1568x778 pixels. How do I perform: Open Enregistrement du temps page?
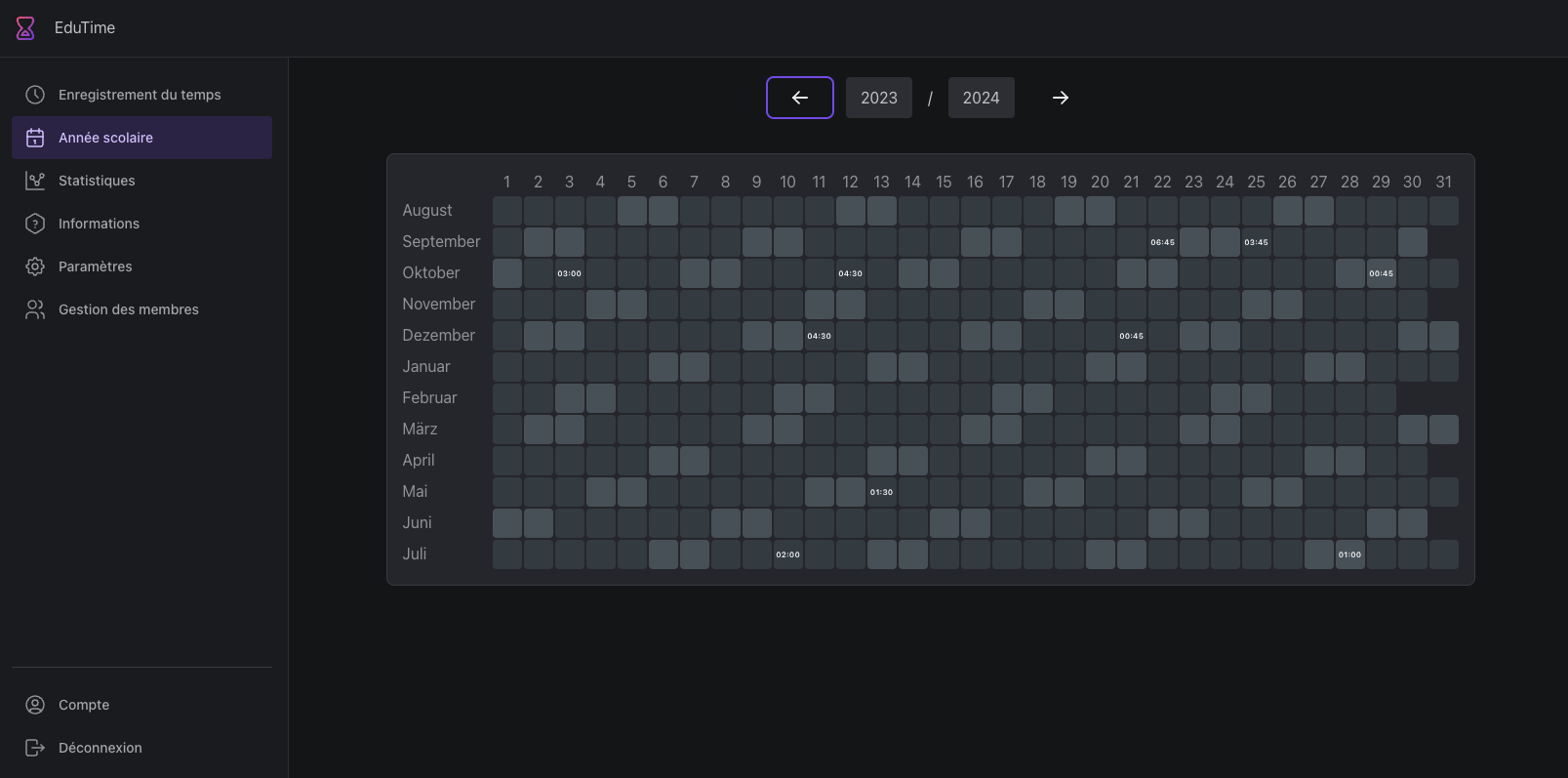pyautogui.click(x=141, y=95)
